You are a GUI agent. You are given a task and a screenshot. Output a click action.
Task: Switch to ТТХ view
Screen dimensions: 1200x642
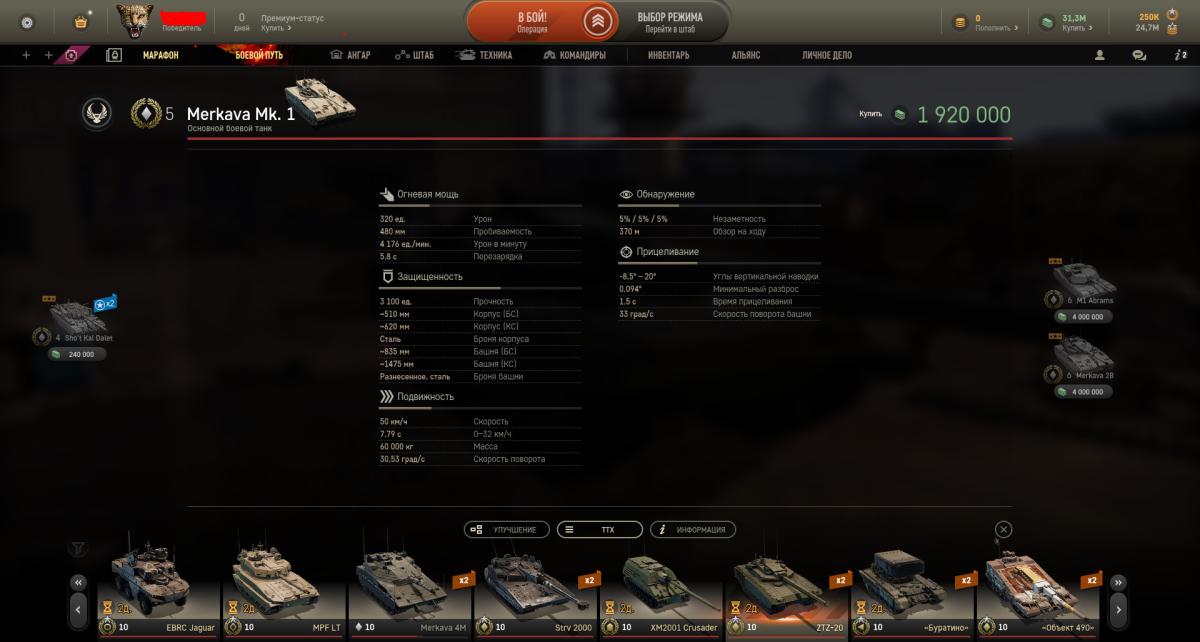pos(600,529)
